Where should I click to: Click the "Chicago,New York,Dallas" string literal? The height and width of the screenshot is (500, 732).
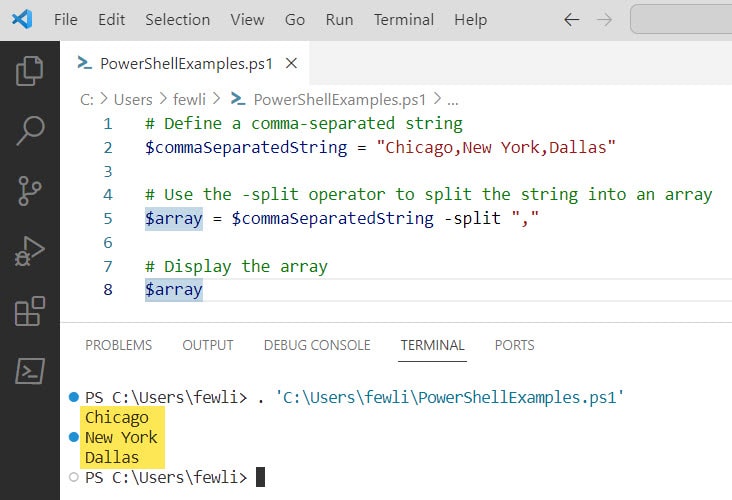pos(496,148)
